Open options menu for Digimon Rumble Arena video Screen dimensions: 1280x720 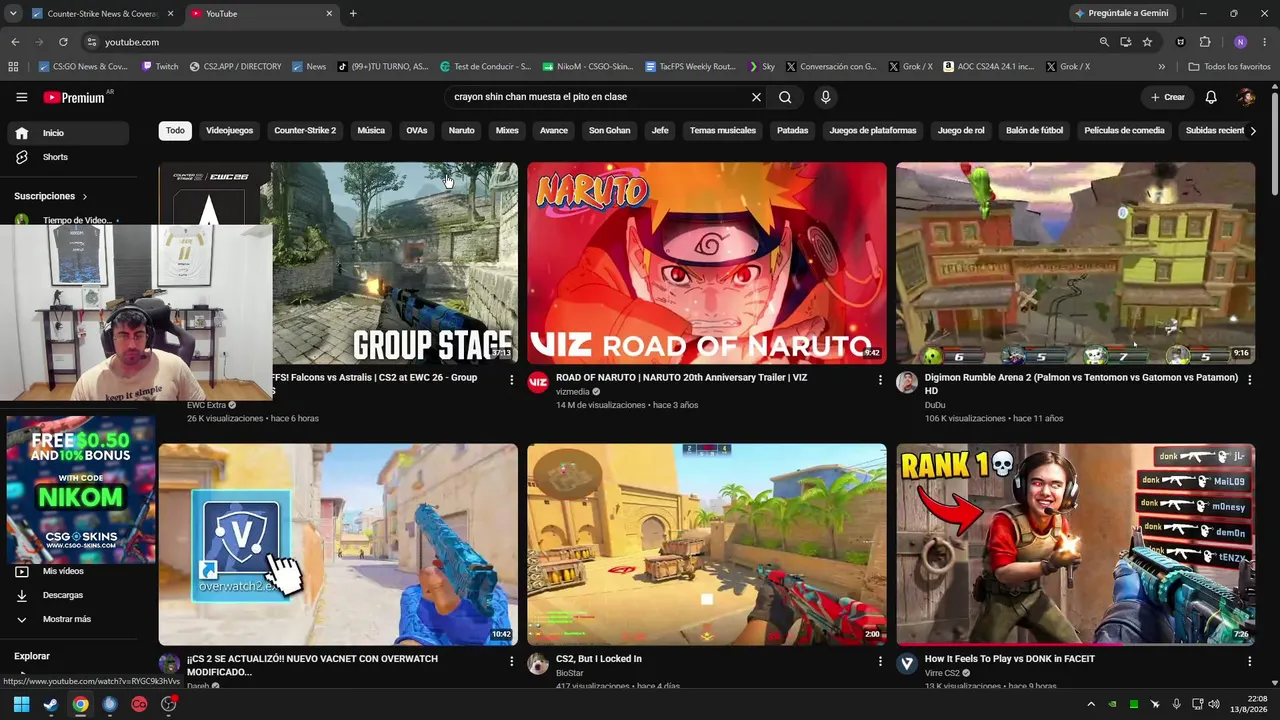tap(1249, 380)
